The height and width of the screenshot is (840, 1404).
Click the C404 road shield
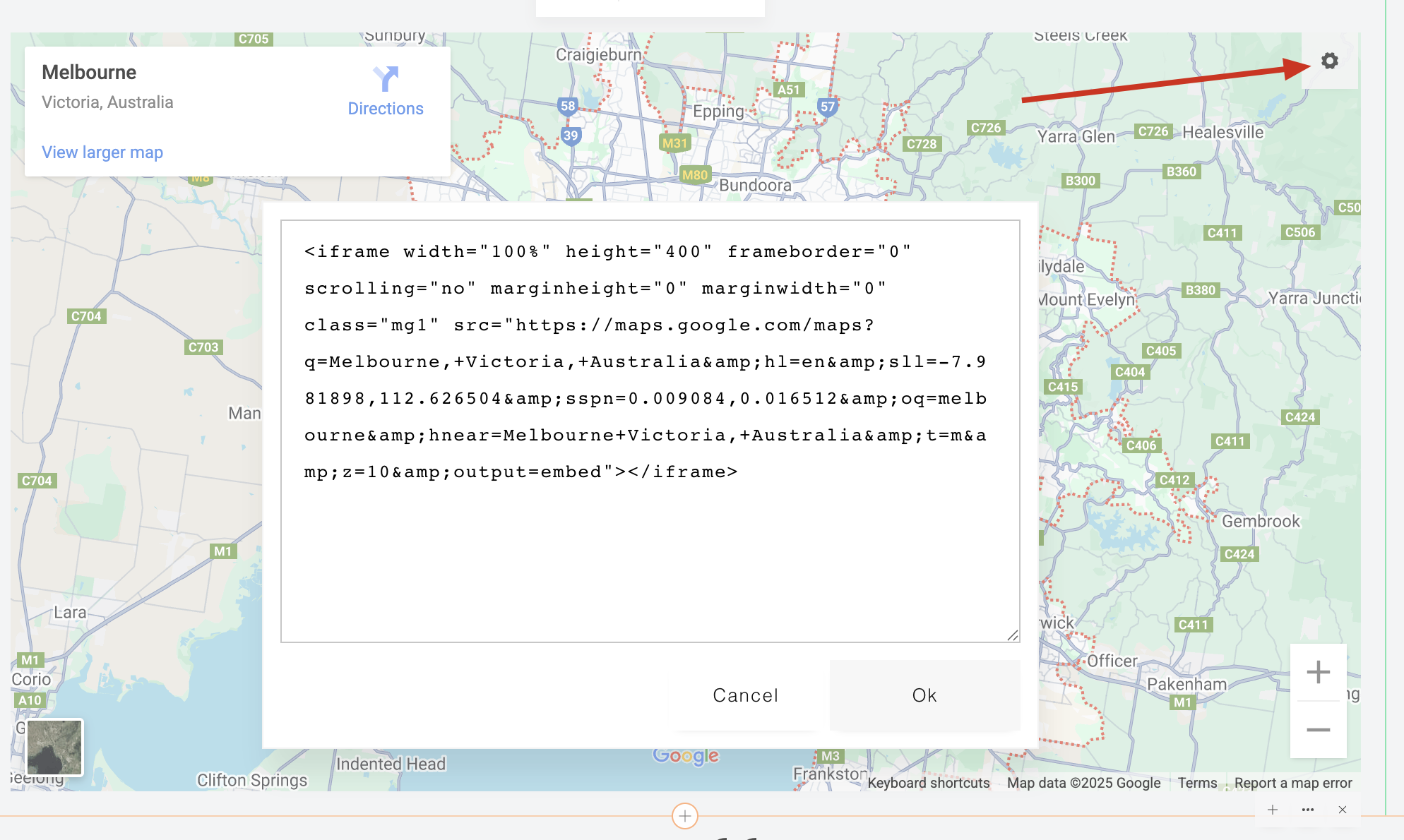(1130, 372)
